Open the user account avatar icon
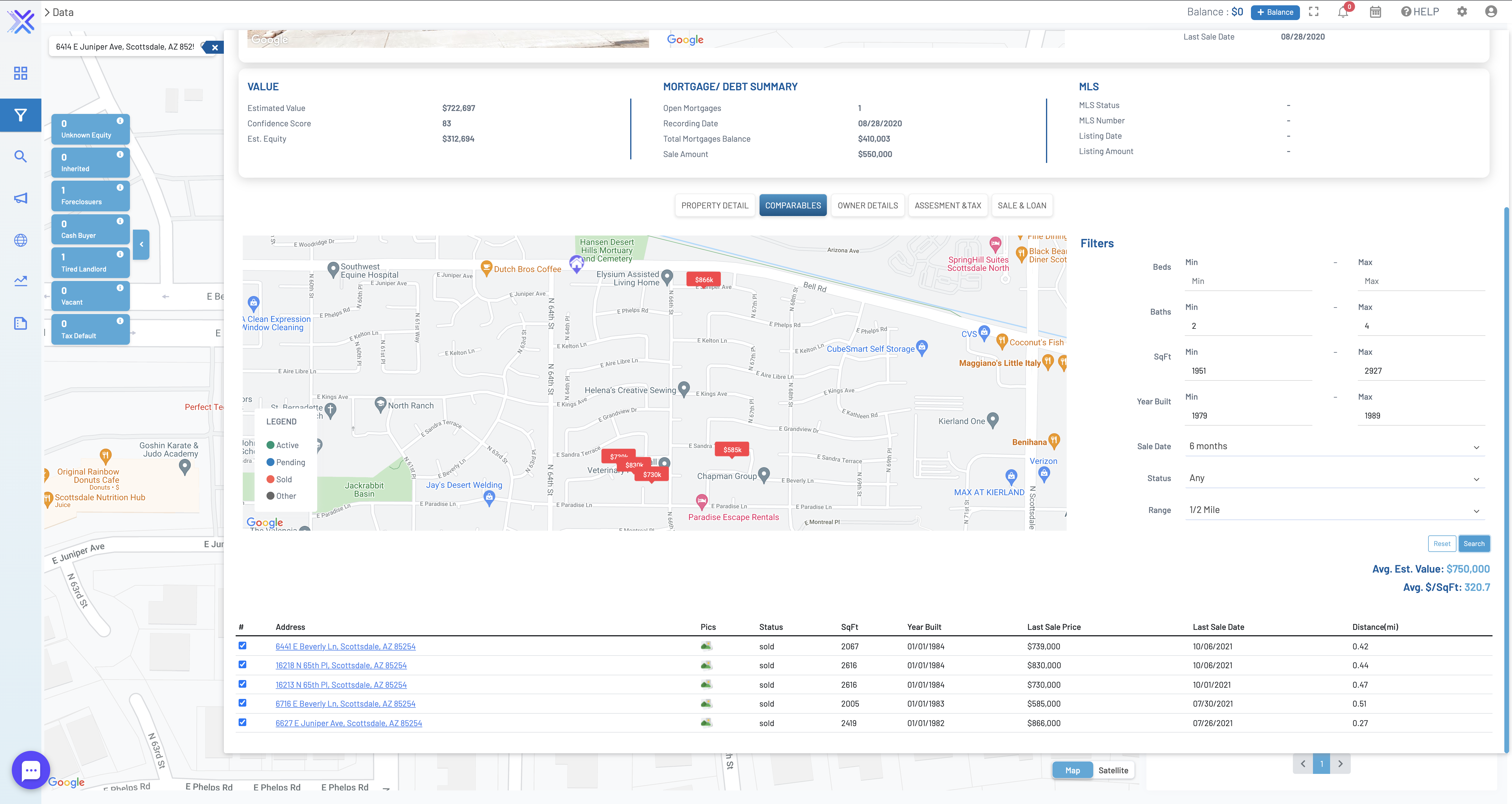The image size is (1512, 804). (1491, 12)
